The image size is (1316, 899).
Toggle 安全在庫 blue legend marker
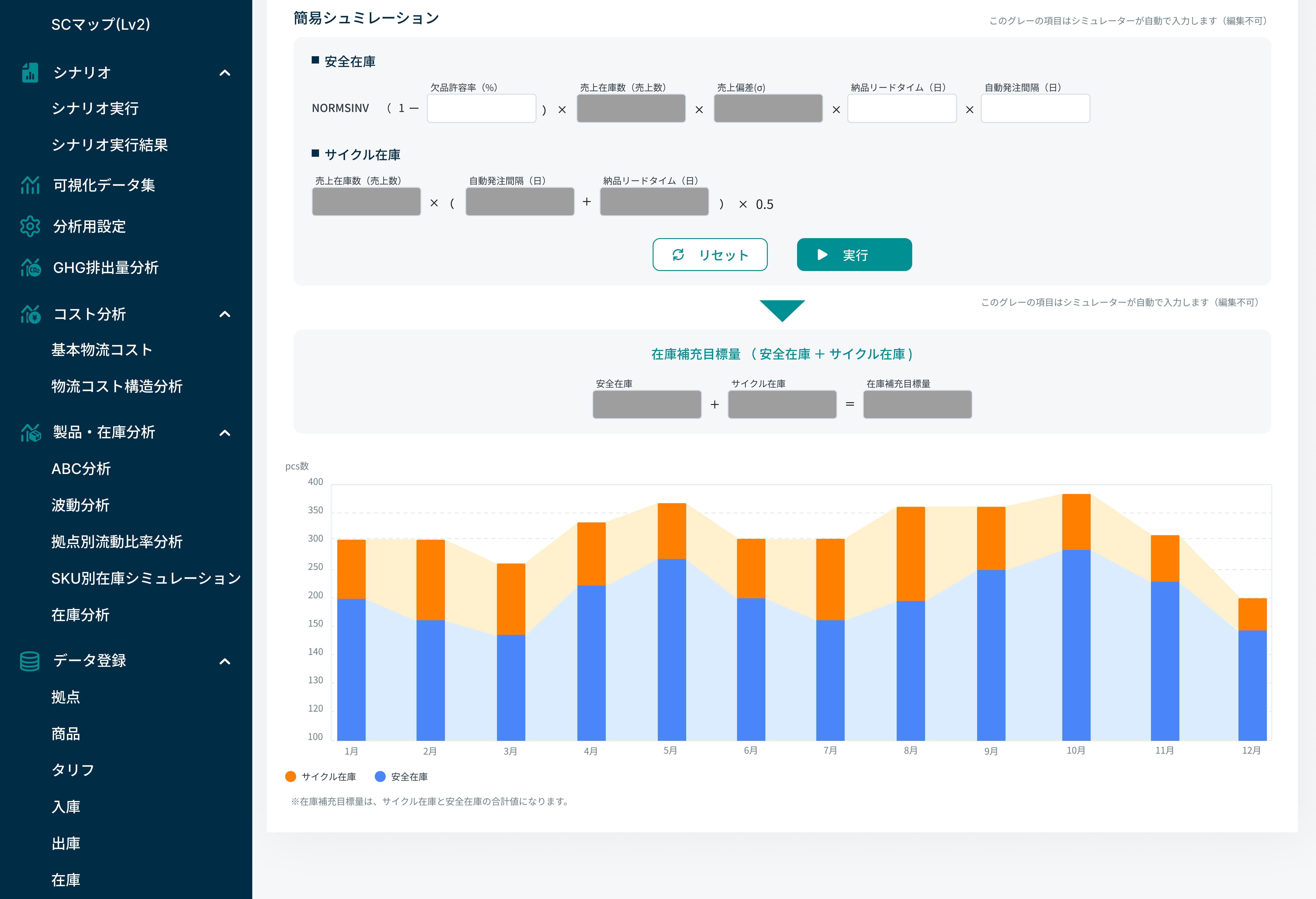380,777
